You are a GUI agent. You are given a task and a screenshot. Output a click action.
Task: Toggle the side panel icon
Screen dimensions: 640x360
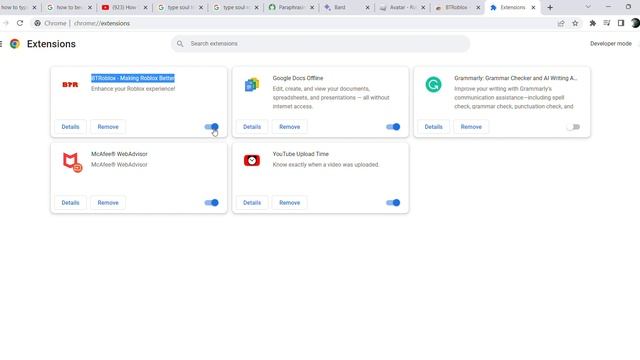621,23
